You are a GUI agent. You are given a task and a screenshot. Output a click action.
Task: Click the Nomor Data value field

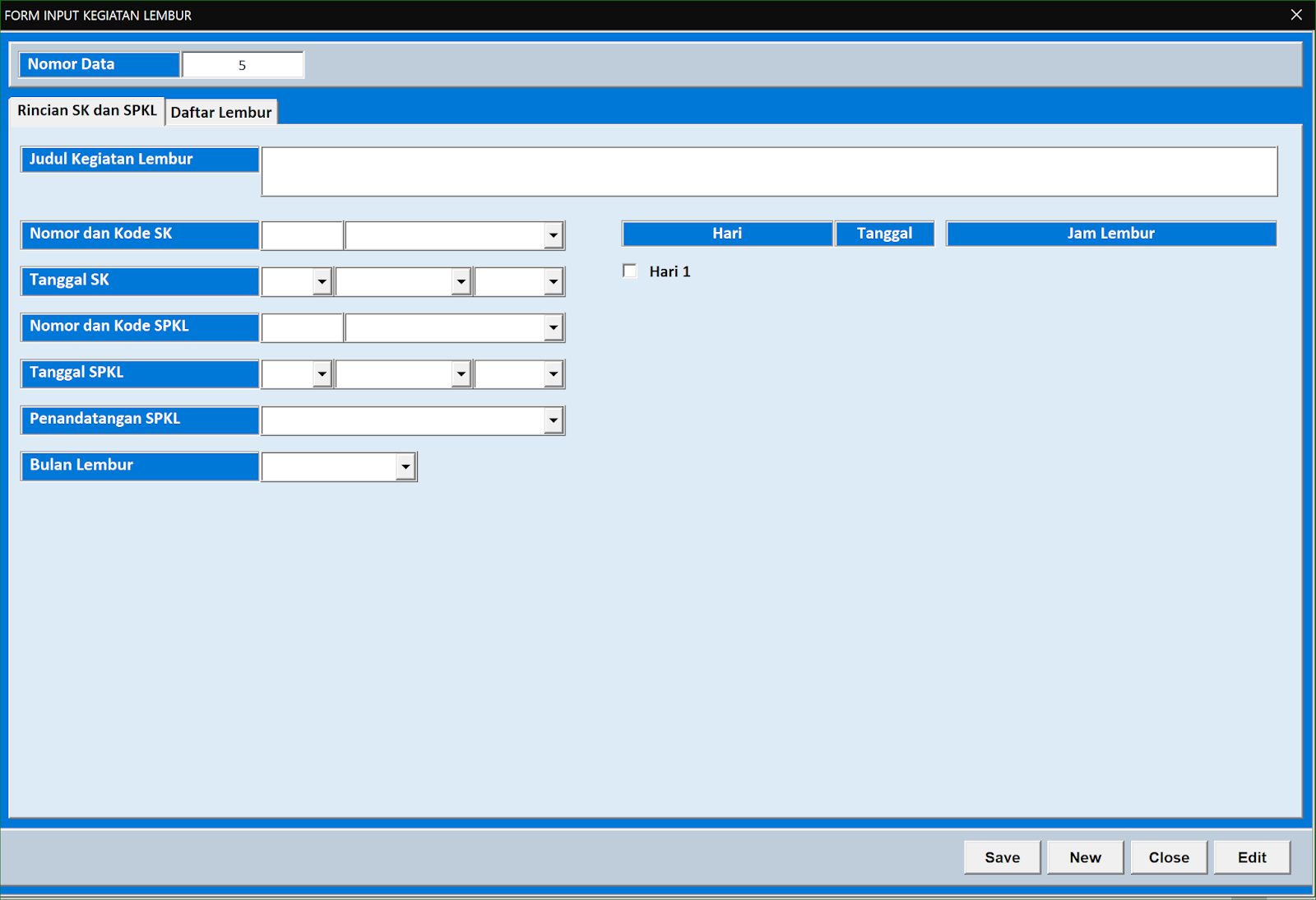tap(243, 64)
